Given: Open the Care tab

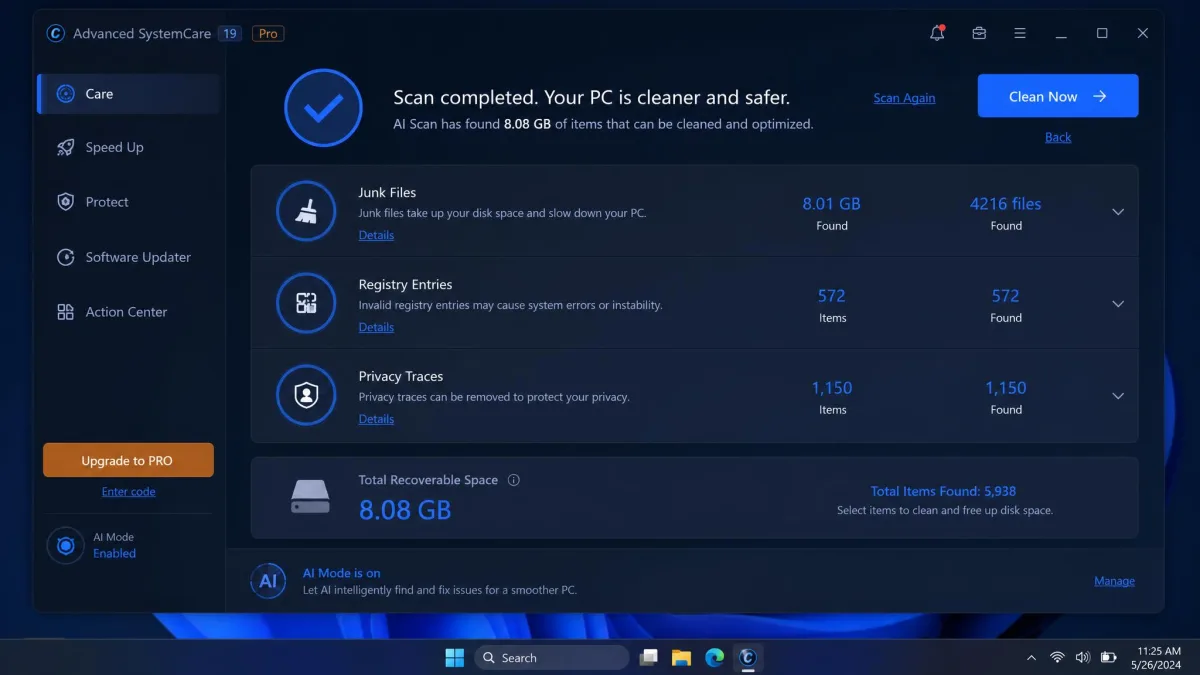Looking at the screenshot, I should (x=128, y=94).
